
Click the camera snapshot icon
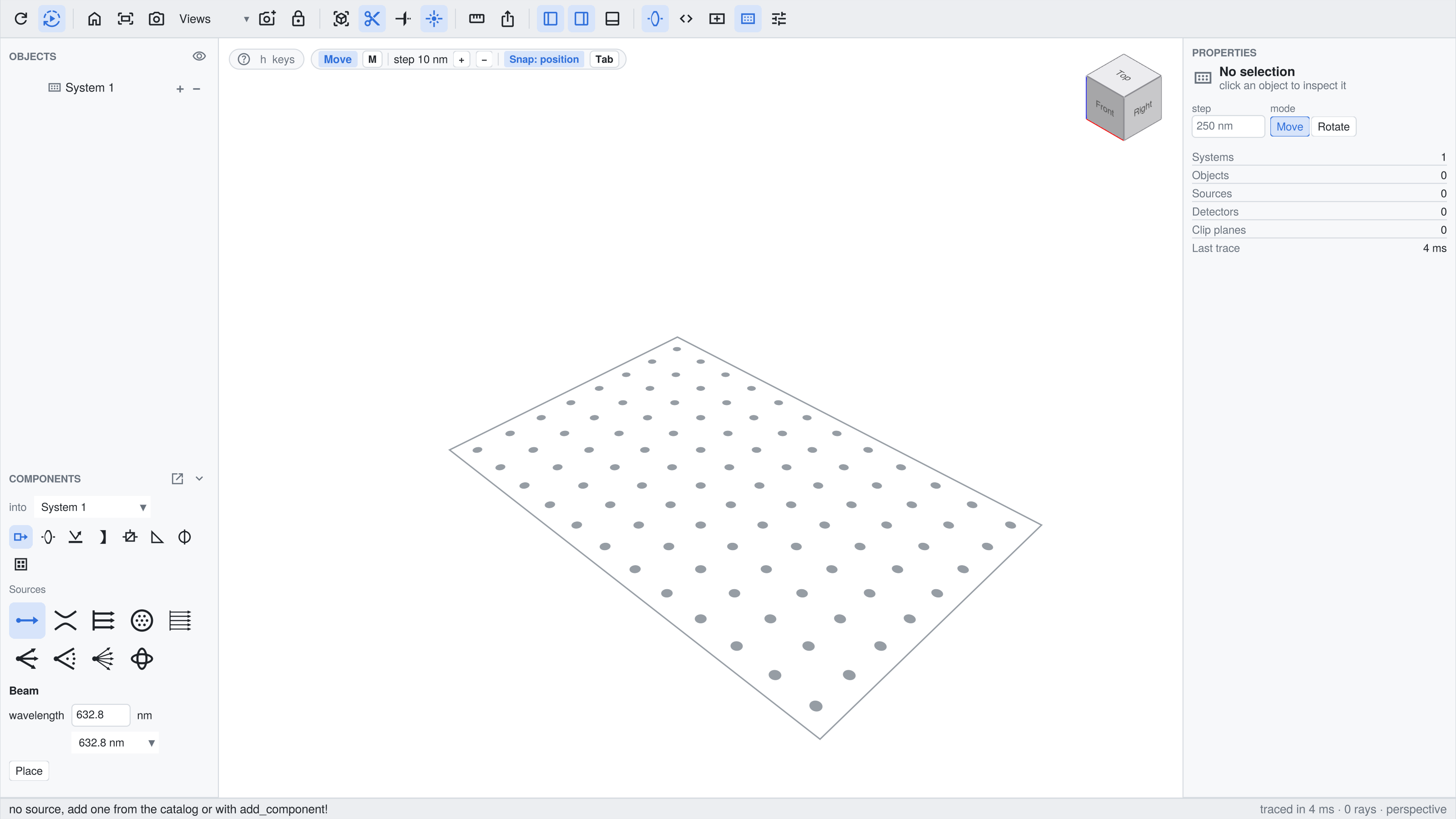click(x=157, y=19)
